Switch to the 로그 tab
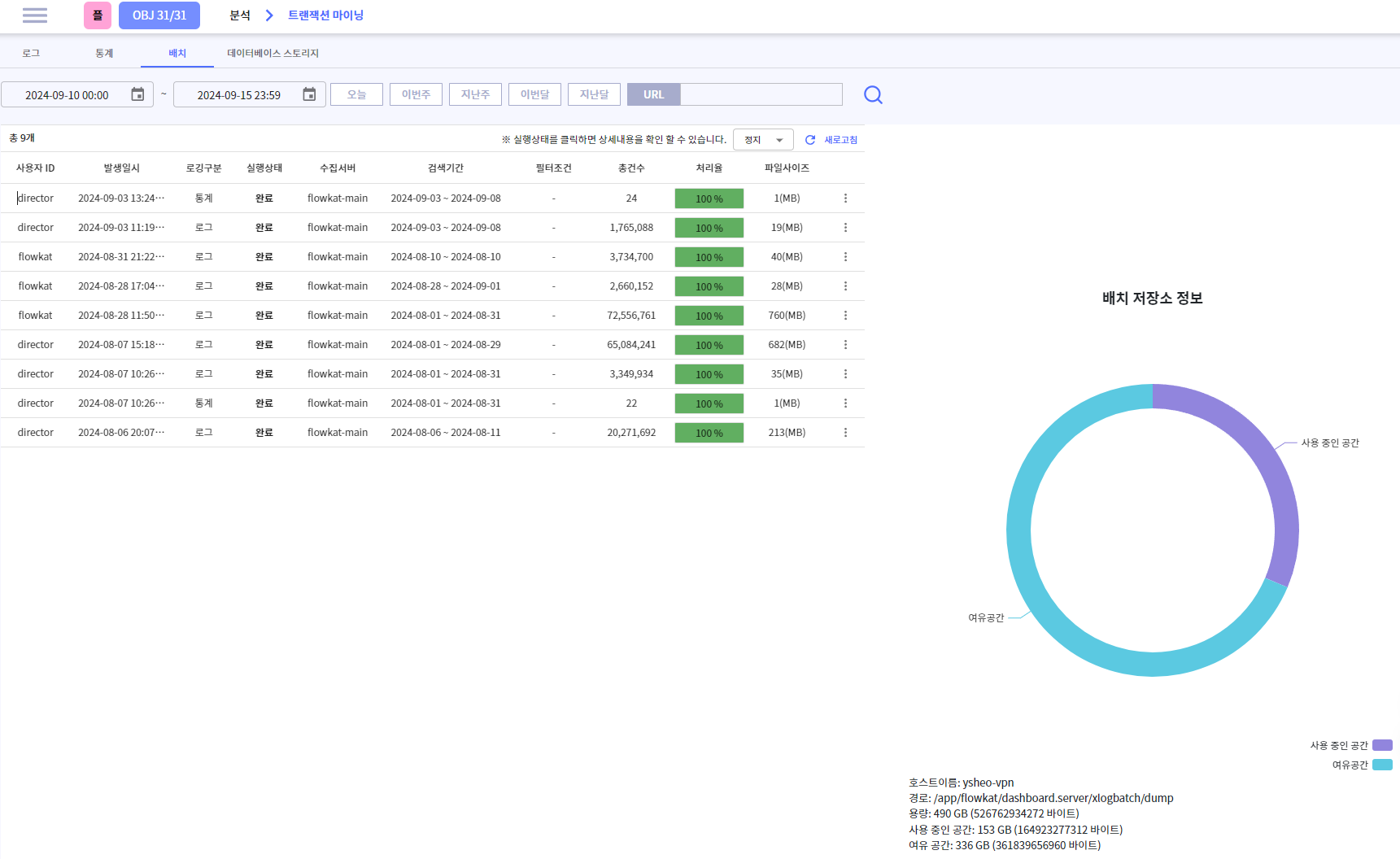Image resolution: width=1400 pixels, height=859 pixels. click(31, 53)
